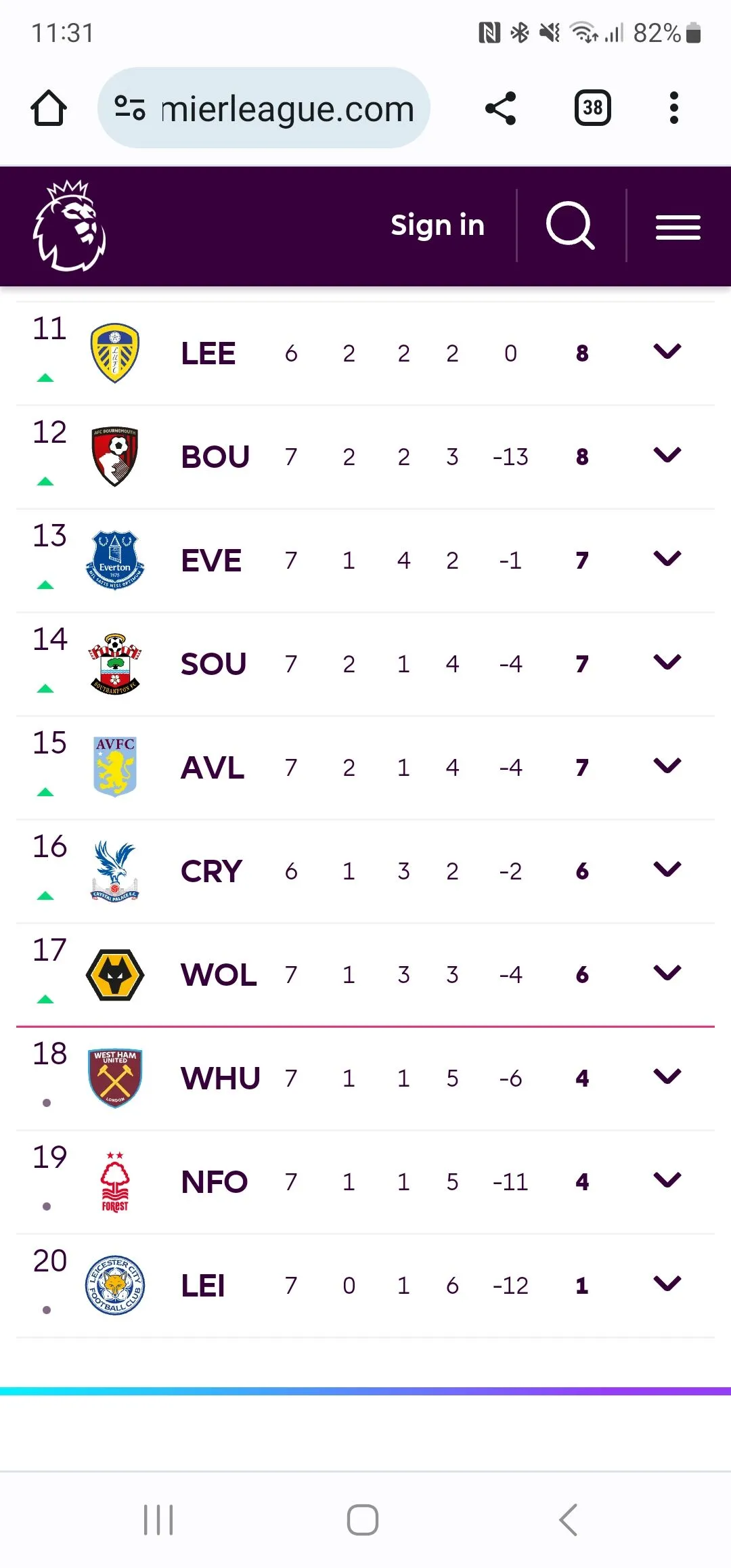The width and height of the screenshot is (731, 1568).
Task: Open the site search magnifier
Action: pyautogui.click(x=570, y=225)
